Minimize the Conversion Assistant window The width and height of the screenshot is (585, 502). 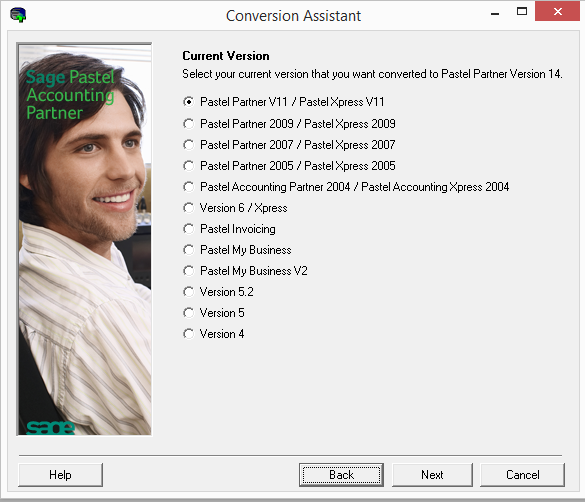[x=495, y=13]
